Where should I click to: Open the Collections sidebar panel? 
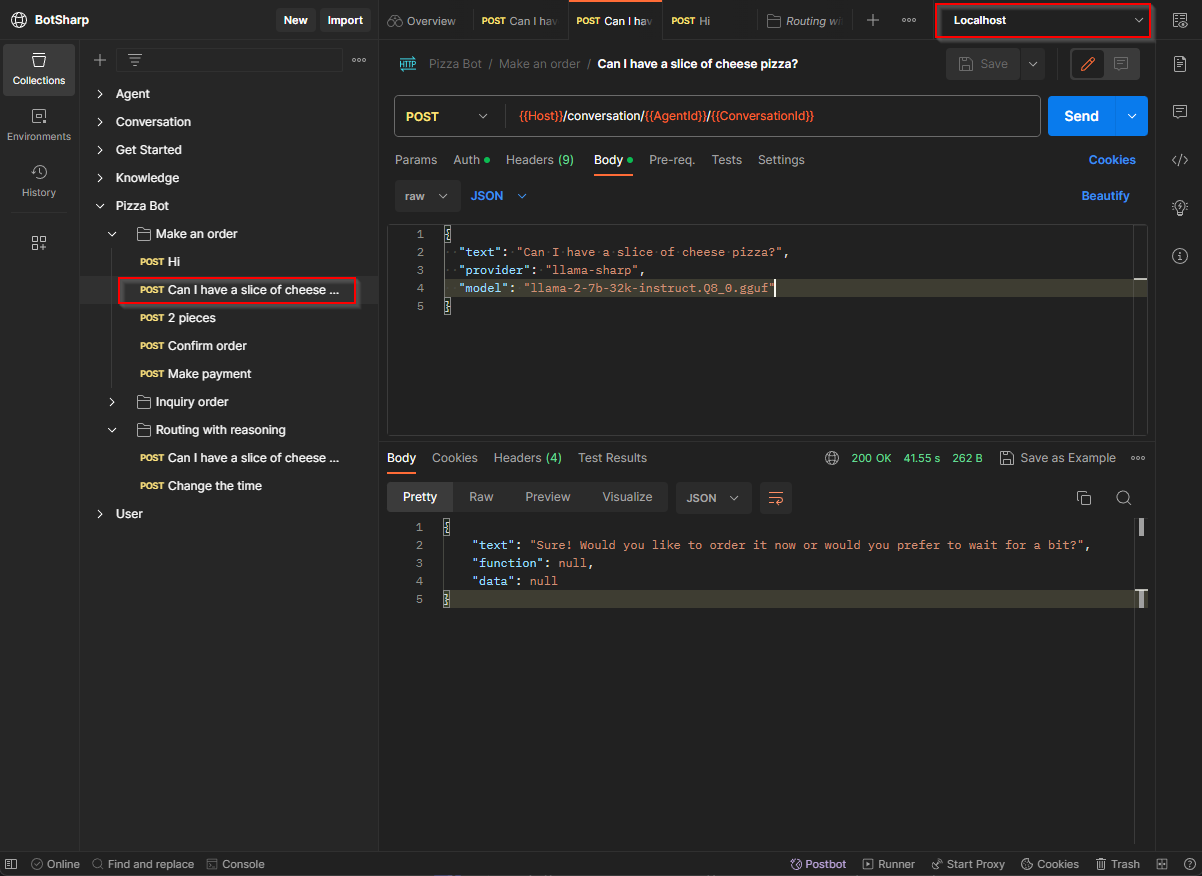(39, 69)
